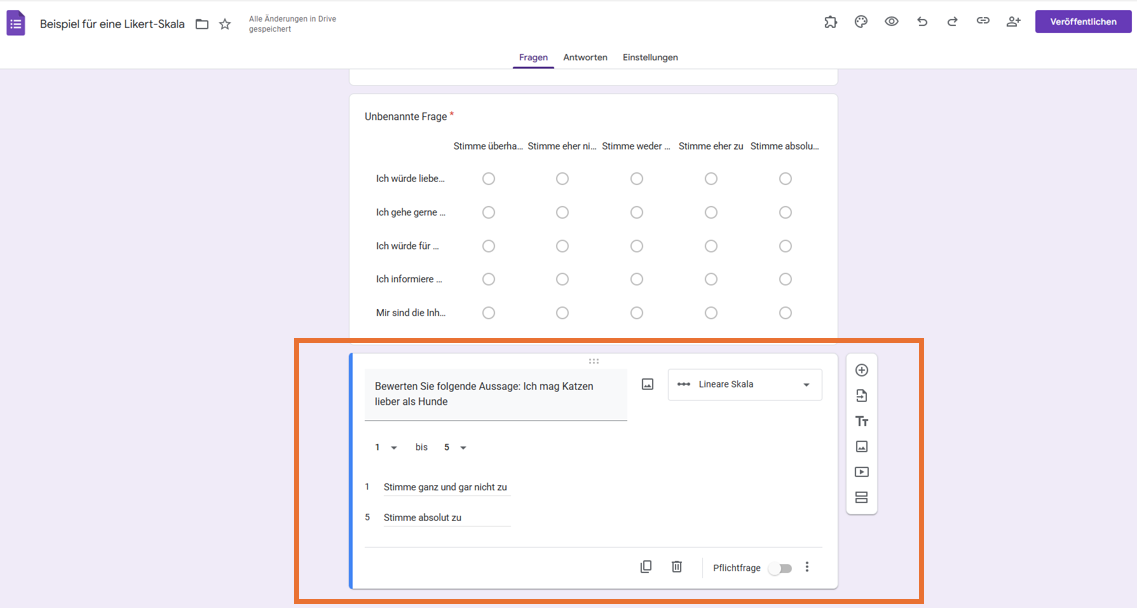
Task: Select Stimme überha... for Ich würde für row
Action: [x=489, y=246]
